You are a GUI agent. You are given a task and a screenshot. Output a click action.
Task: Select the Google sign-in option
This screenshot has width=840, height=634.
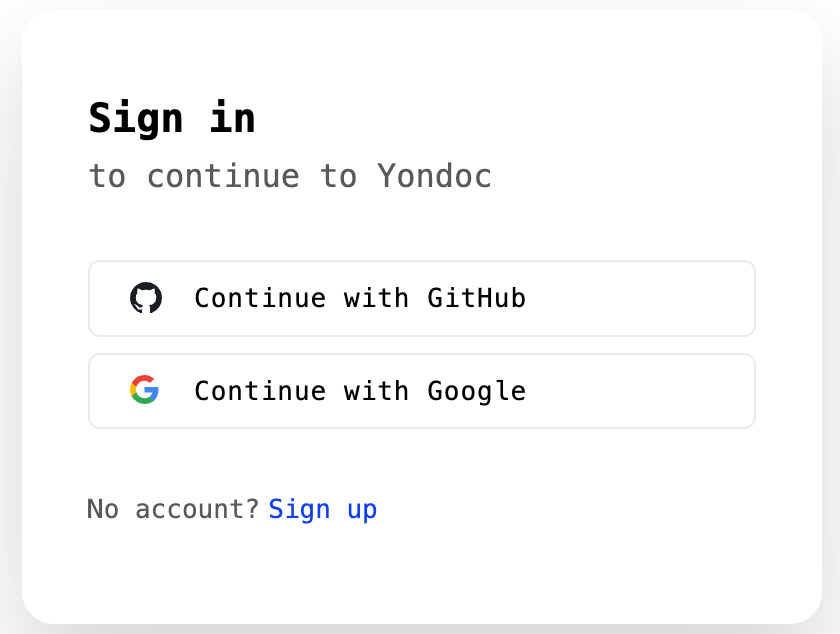tap(422, 391)
